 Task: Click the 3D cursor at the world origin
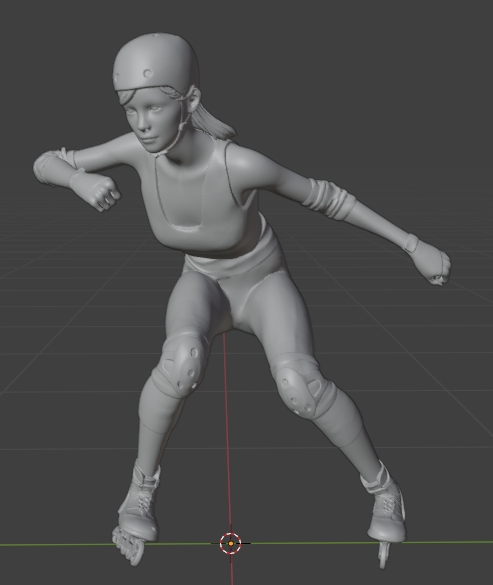231,544
